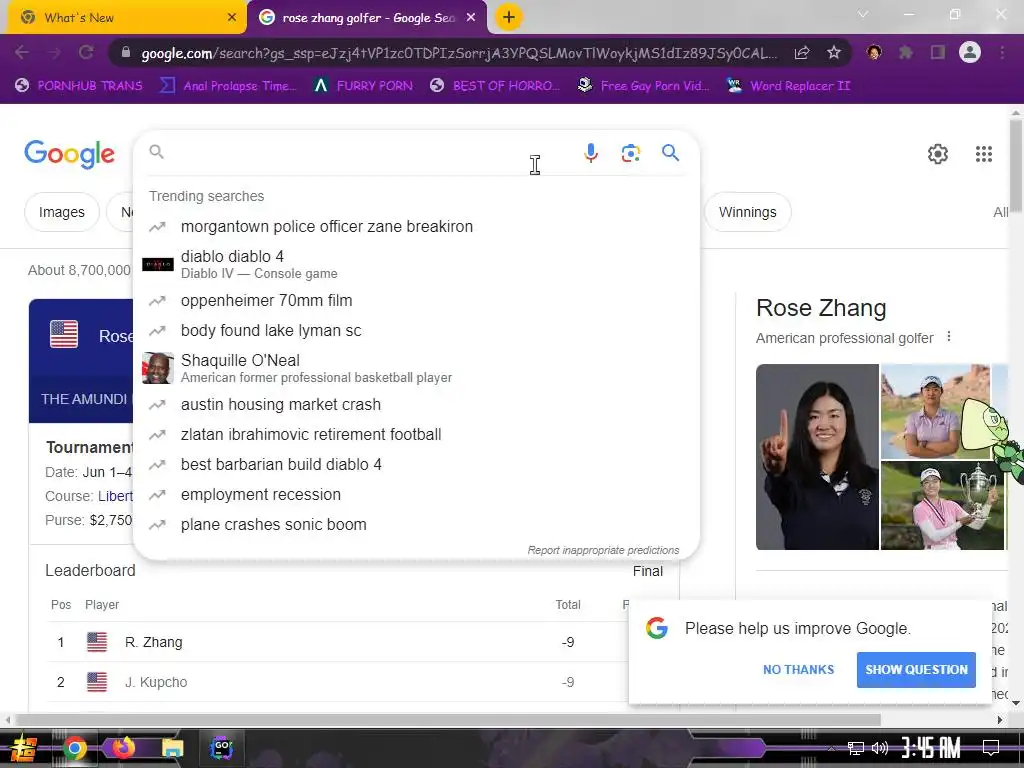Viewport: 1024px width, 768px height.
Task: Choose suggestion body found lake lyman sc
Action: click(416, 330)
